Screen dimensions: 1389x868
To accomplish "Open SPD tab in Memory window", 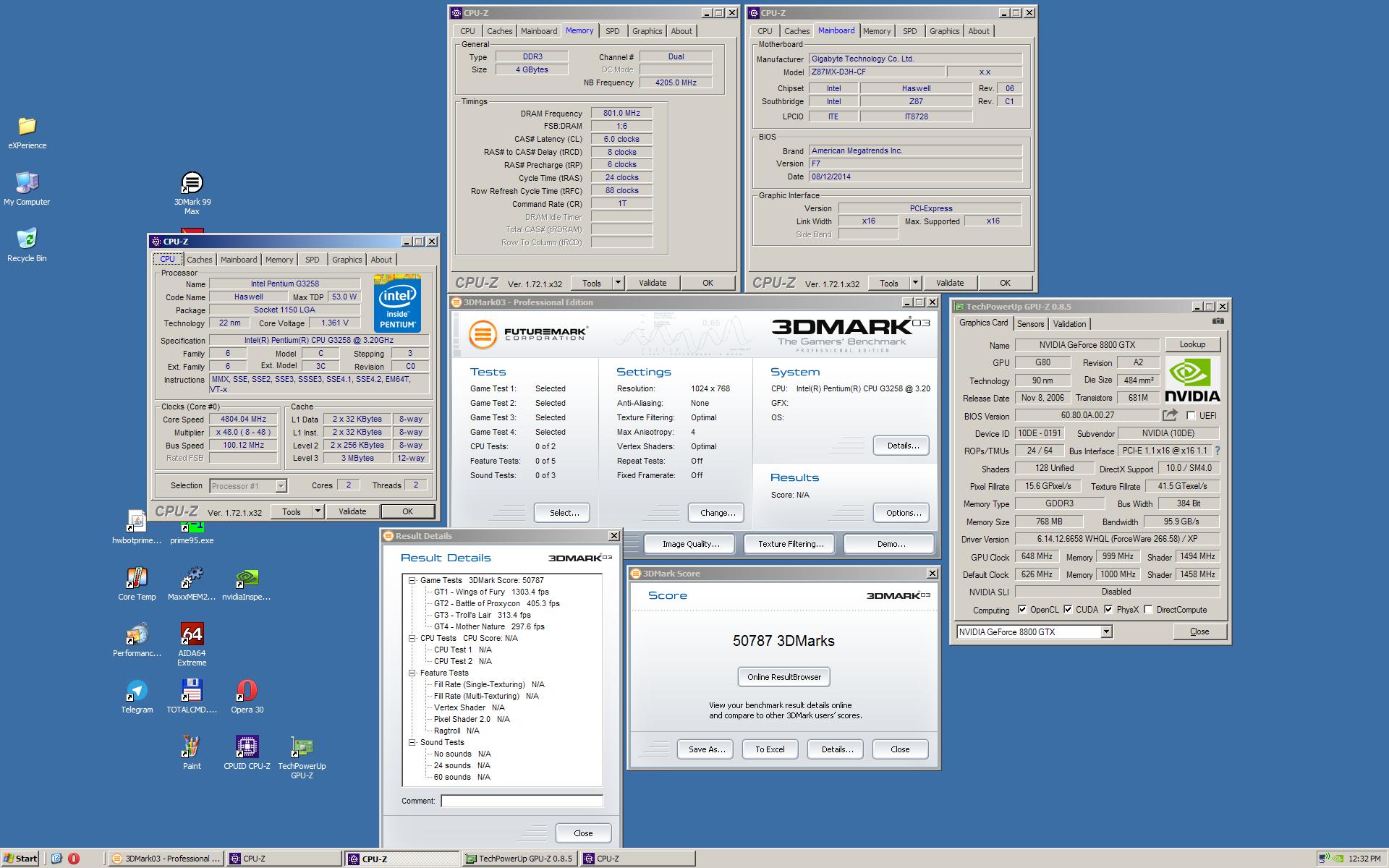I will coord(612,31).
